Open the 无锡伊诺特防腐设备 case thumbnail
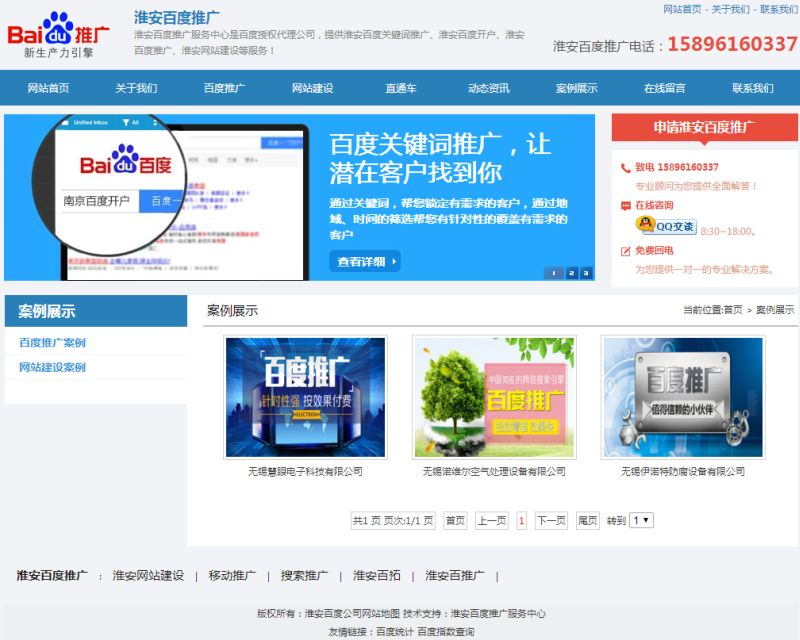 coord(683,397)
